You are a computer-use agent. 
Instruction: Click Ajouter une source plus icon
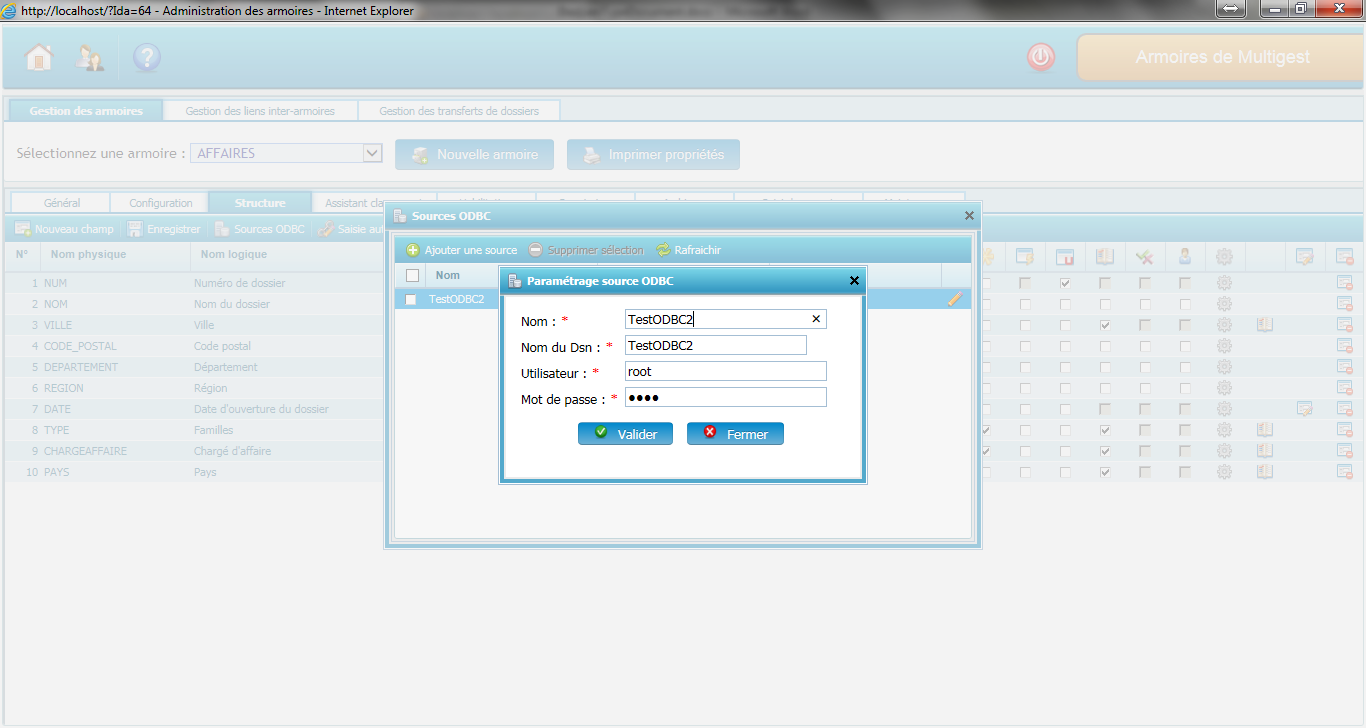412,250
